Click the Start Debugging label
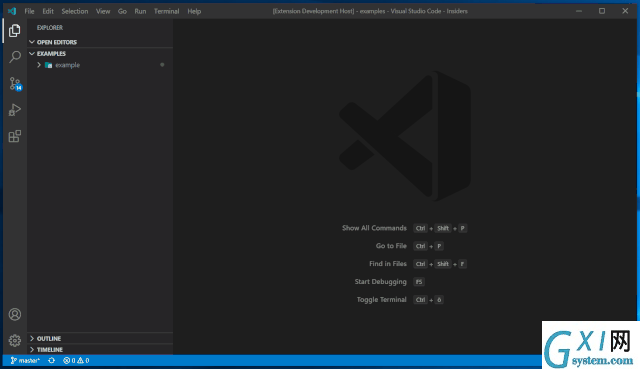The image size is (640, 369). (380, 282)
